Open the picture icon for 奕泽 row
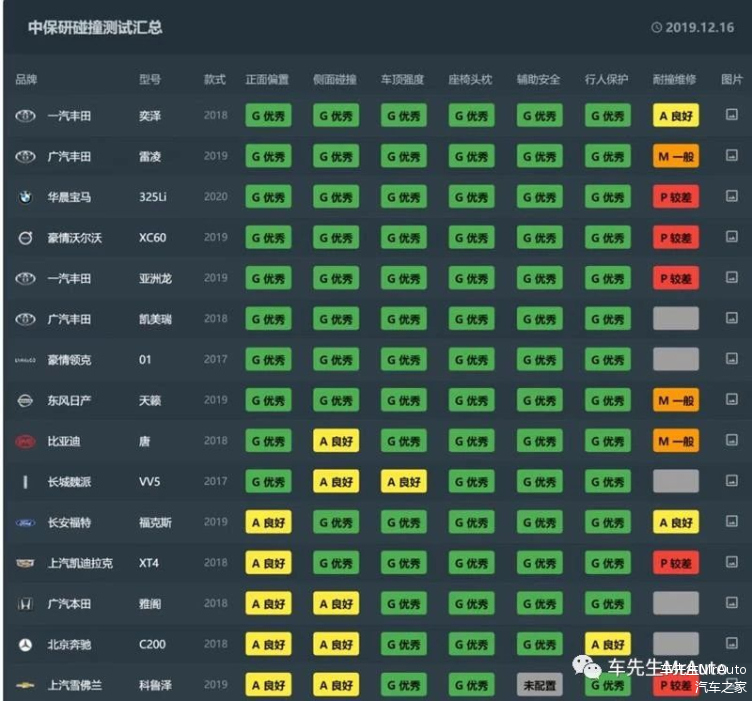The height and width of the screenshot is (701, 752). (x=731, y=115)
